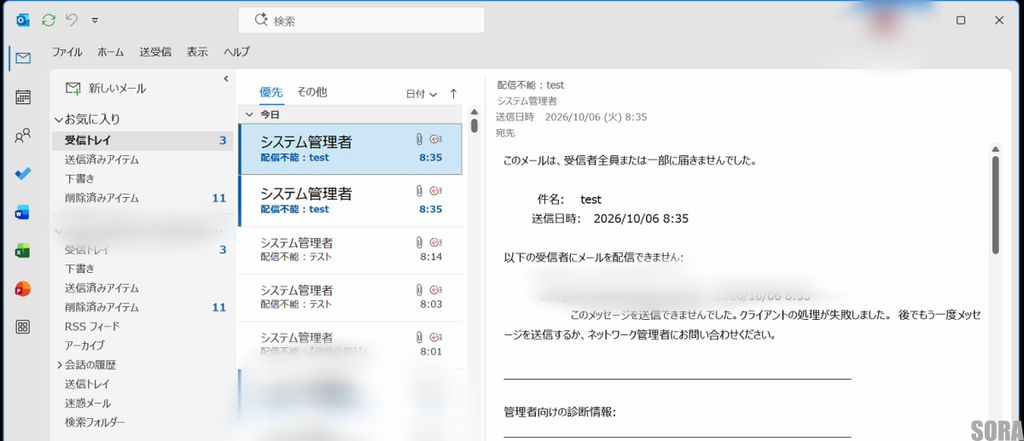Collapse the 今日 group
Screen dimensions: 1024x441
[x=249, y=114]
